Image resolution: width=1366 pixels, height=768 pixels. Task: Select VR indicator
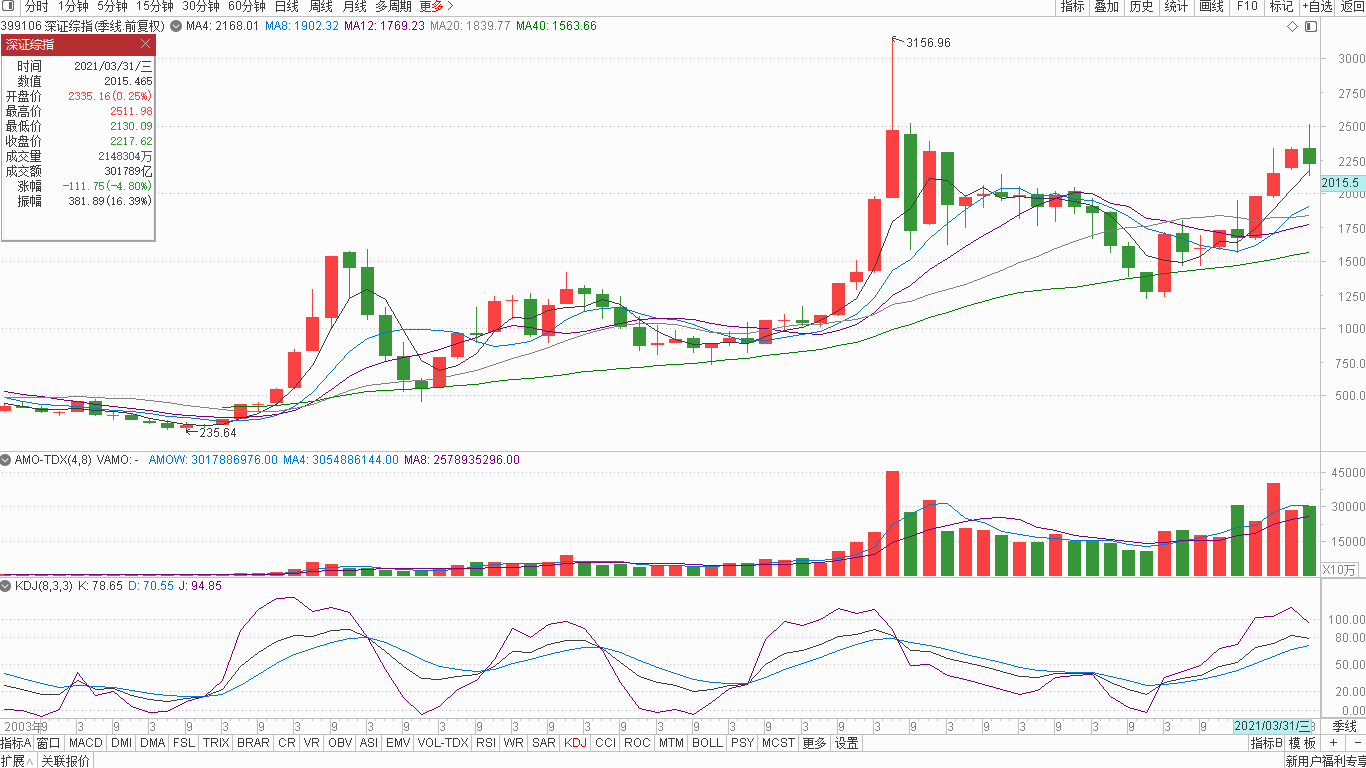312,743
